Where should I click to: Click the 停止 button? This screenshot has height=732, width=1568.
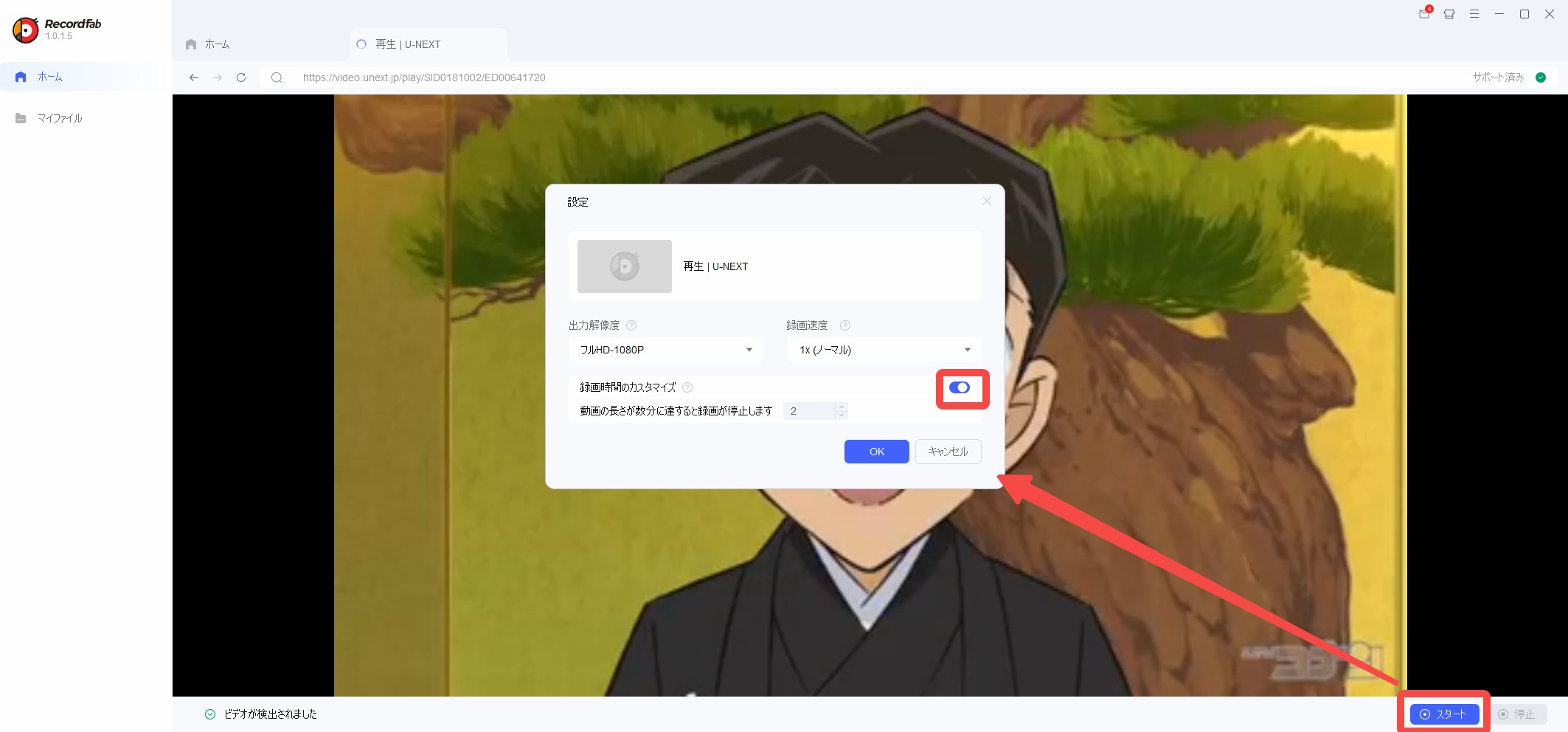pyautogui.click(x=1519, y=714)
